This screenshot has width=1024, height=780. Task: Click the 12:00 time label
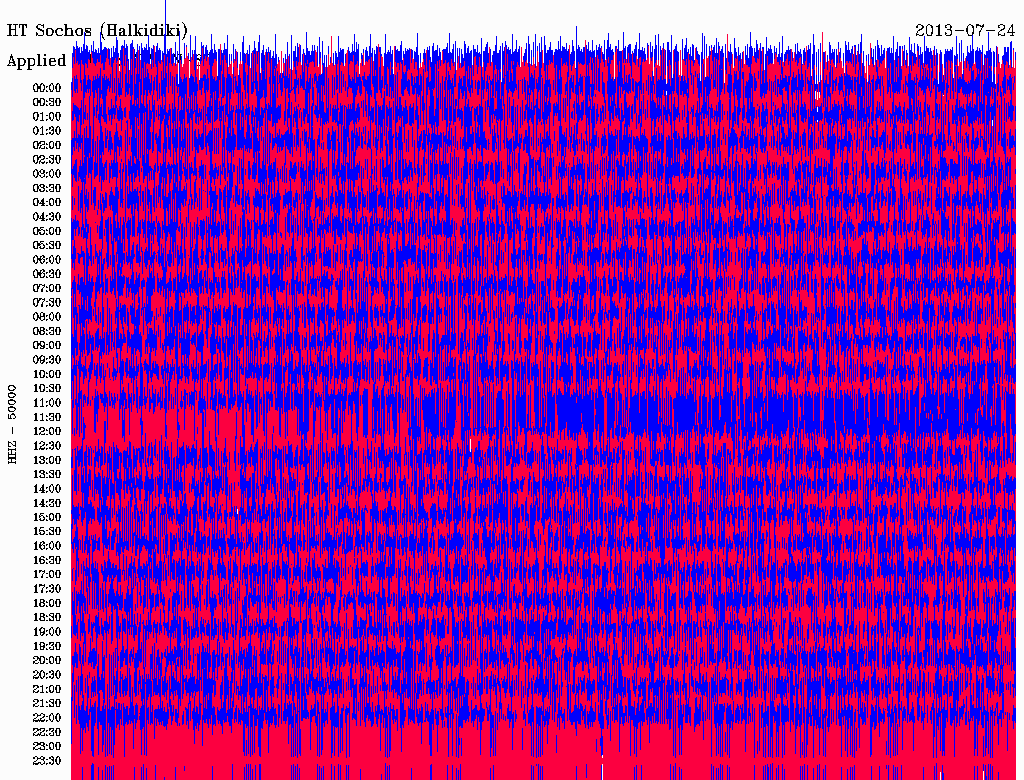pyautogui.click(x=47, y=431)
